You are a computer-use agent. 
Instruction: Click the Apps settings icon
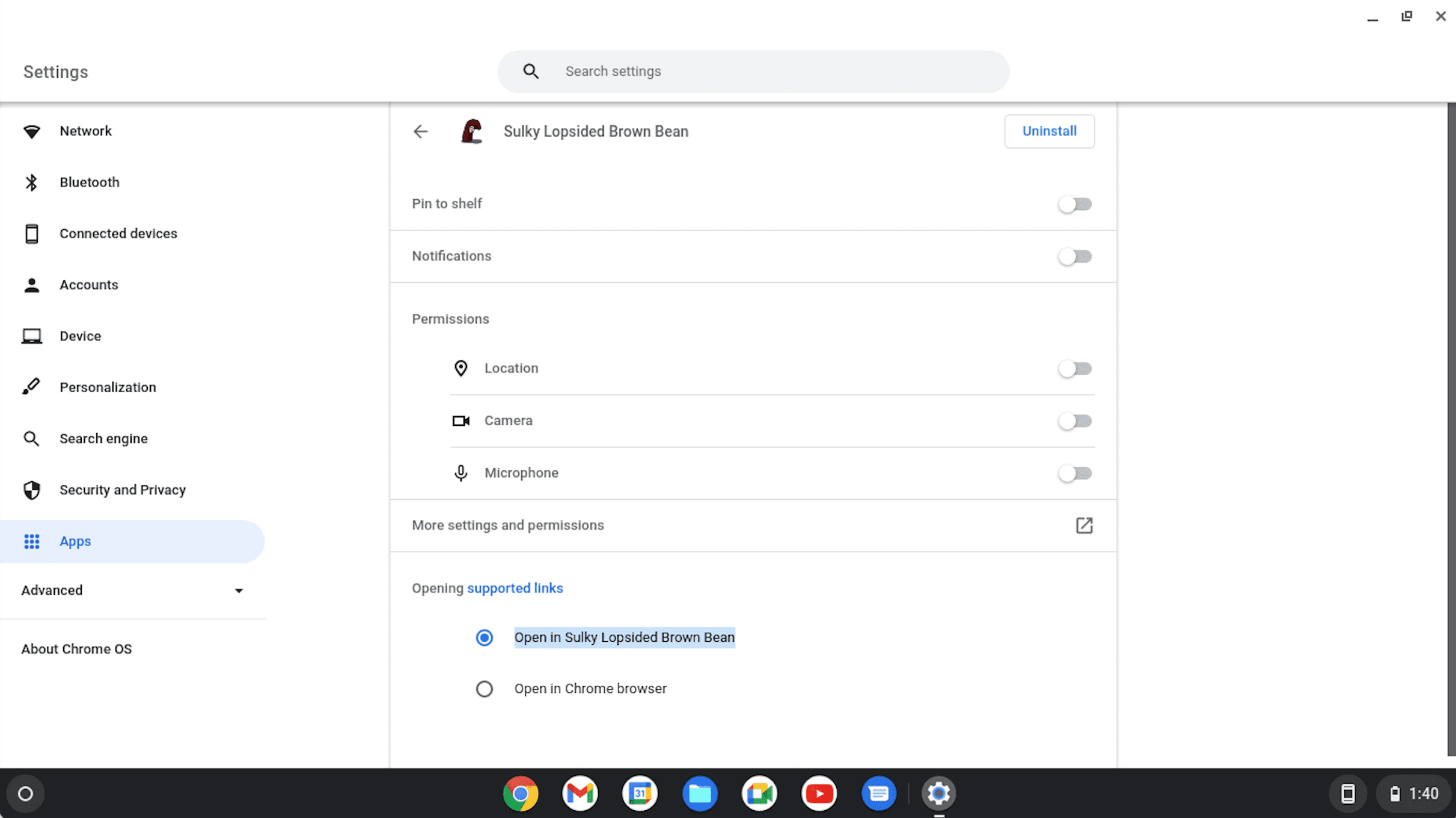coord(32,541)
